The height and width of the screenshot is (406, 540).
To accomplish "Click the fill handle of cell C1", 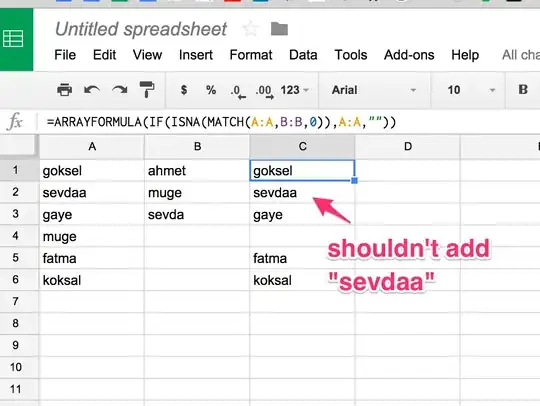I will pos(354,180).
